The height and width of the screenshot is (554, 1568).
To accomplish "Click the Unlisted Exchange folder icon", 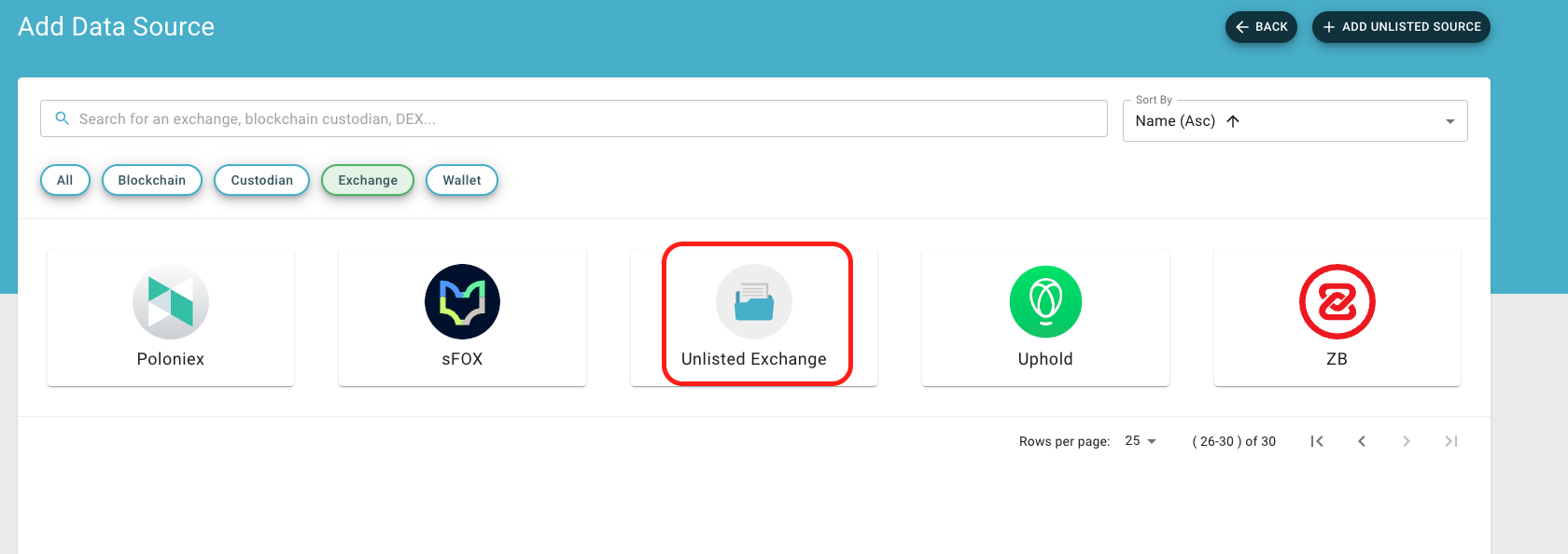I will coord(754,302).
